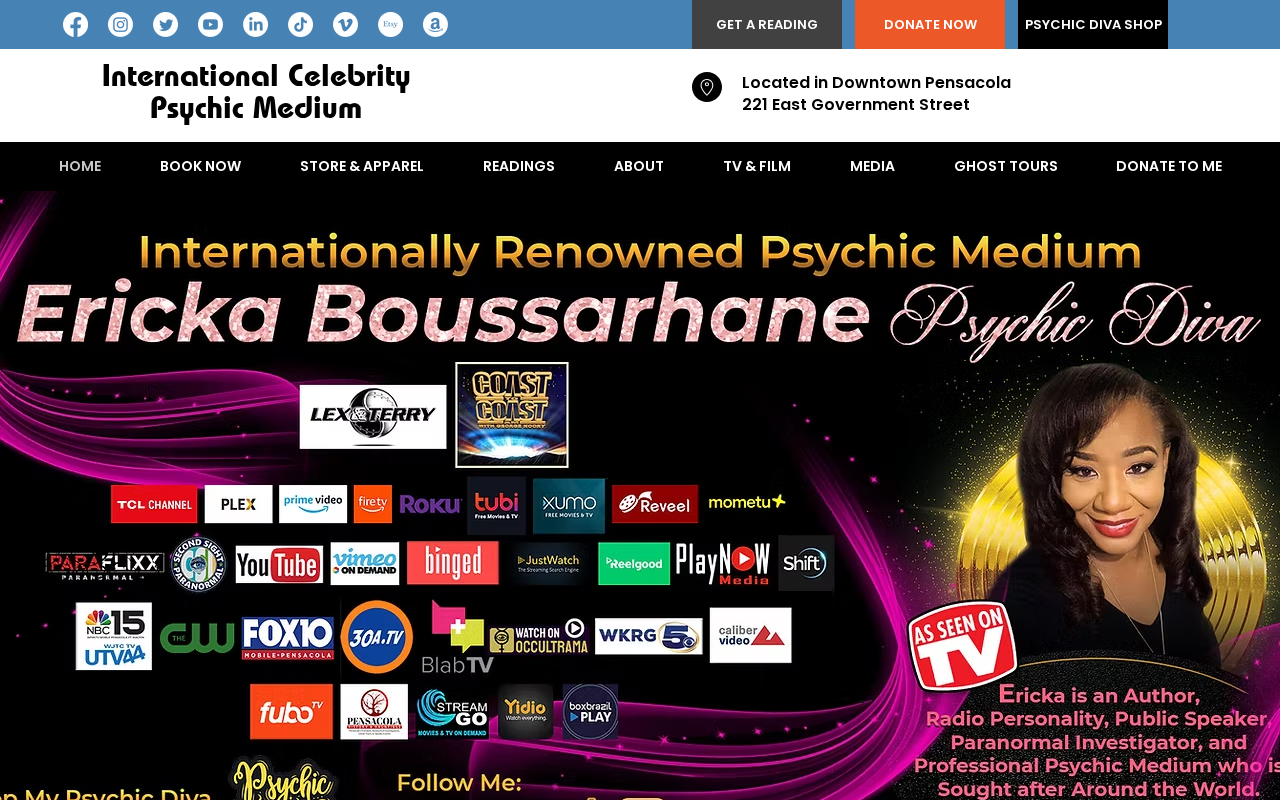
Task: Open the LinkedIn social icon
Action: (255, 25)
